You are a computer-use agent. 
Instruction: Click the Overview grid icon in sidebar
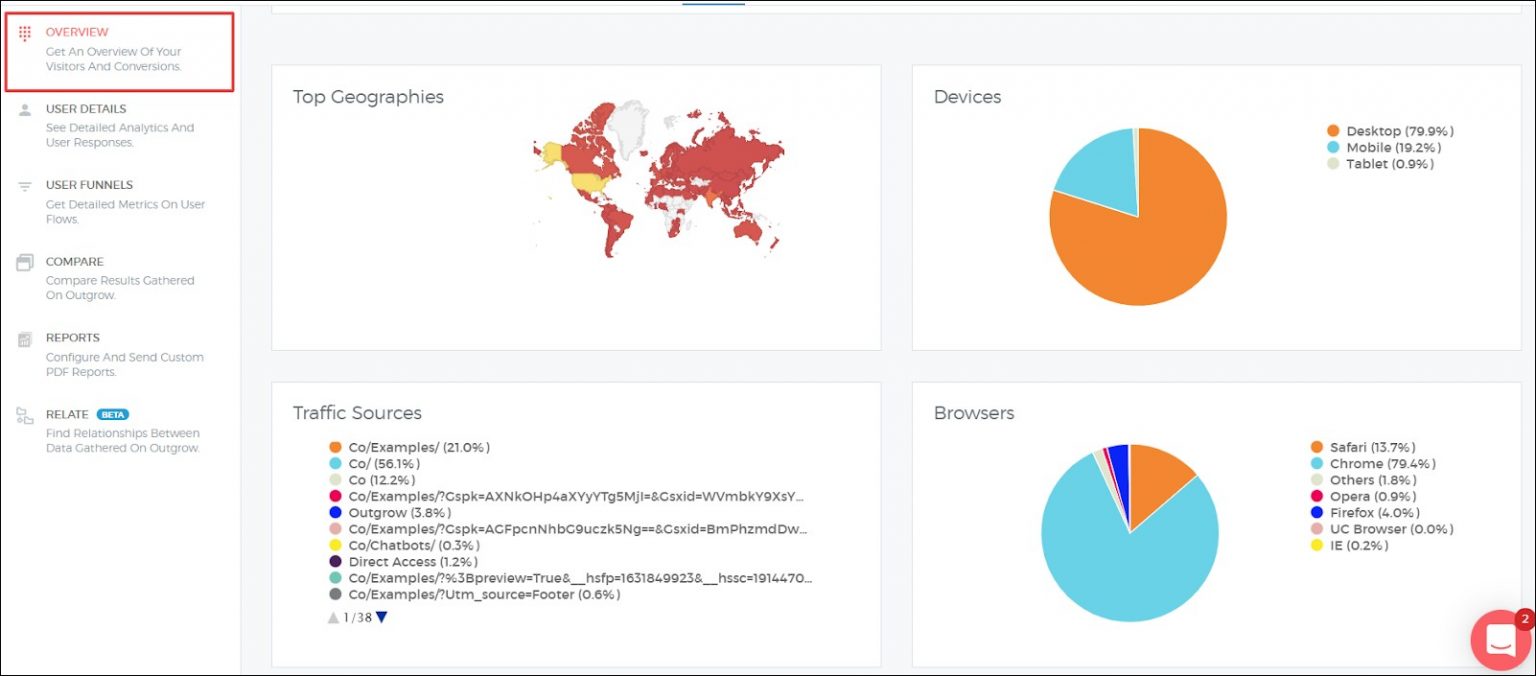pyautogui.click(x=25, y=33)
